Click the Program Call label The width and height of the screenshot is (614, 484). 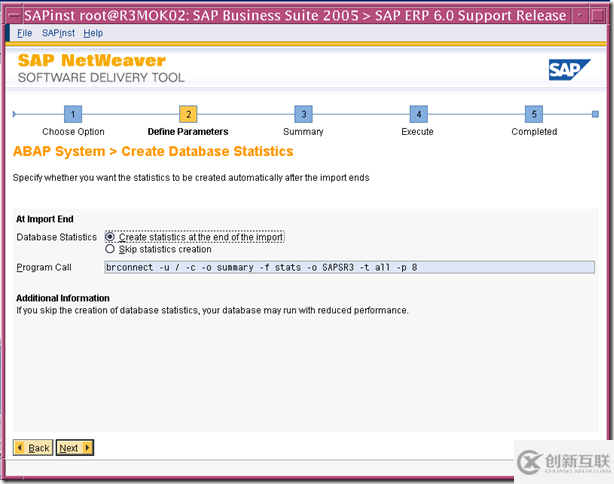(x=44, y=267)
